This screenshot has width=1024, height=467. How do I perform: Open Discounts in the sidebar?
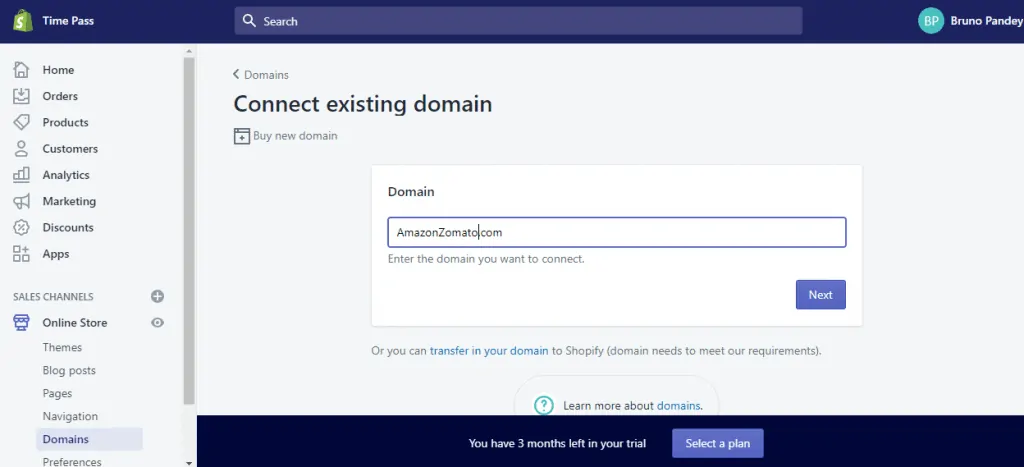click(x=68, y=228)
